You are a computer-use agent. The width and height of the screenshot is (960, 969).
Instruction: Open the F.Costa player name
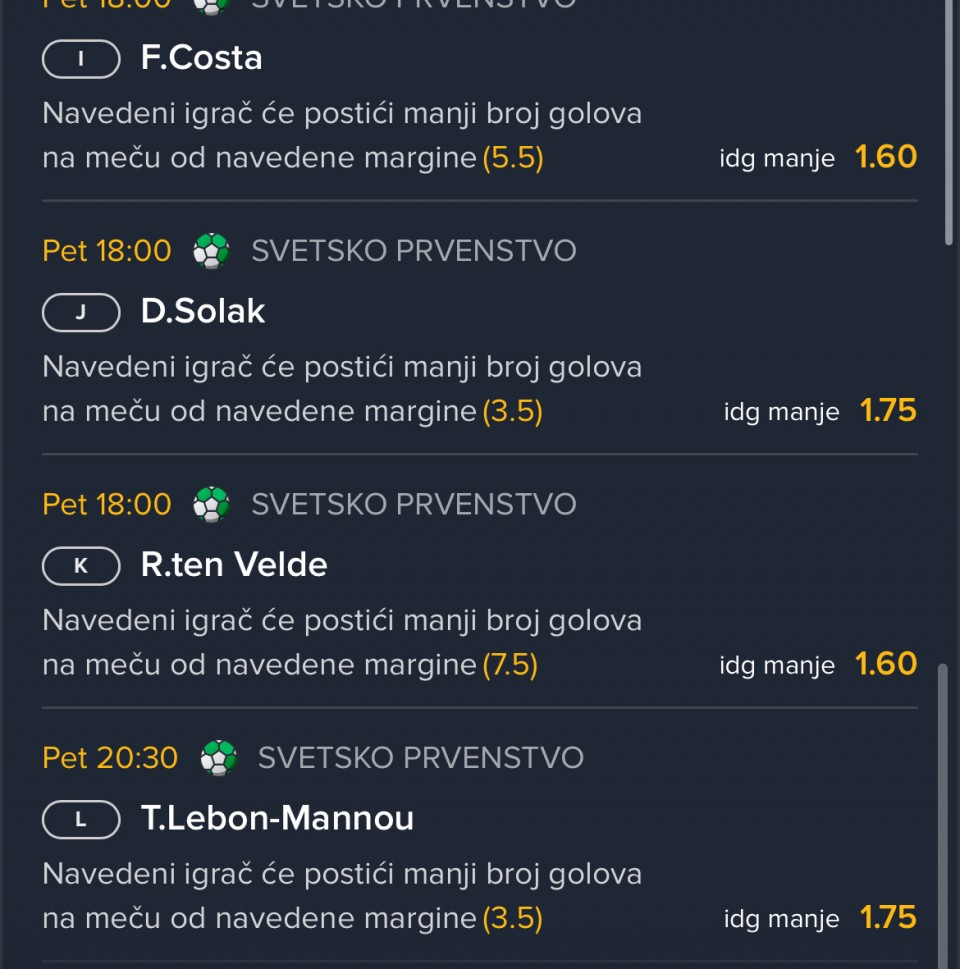point(202,58)
